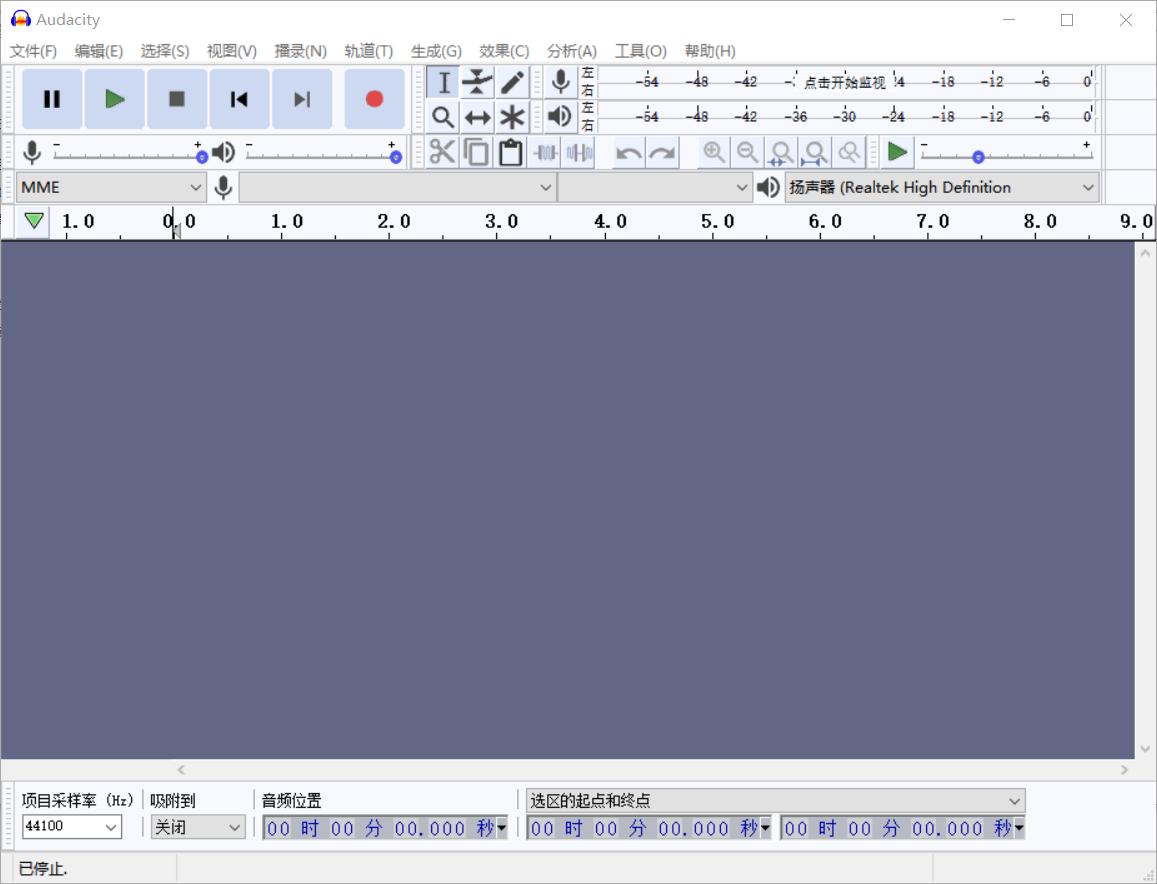Toggle the green timeline pinned playhead button
The width and height of the screenshot is (1157, 884).
point(34,221)
